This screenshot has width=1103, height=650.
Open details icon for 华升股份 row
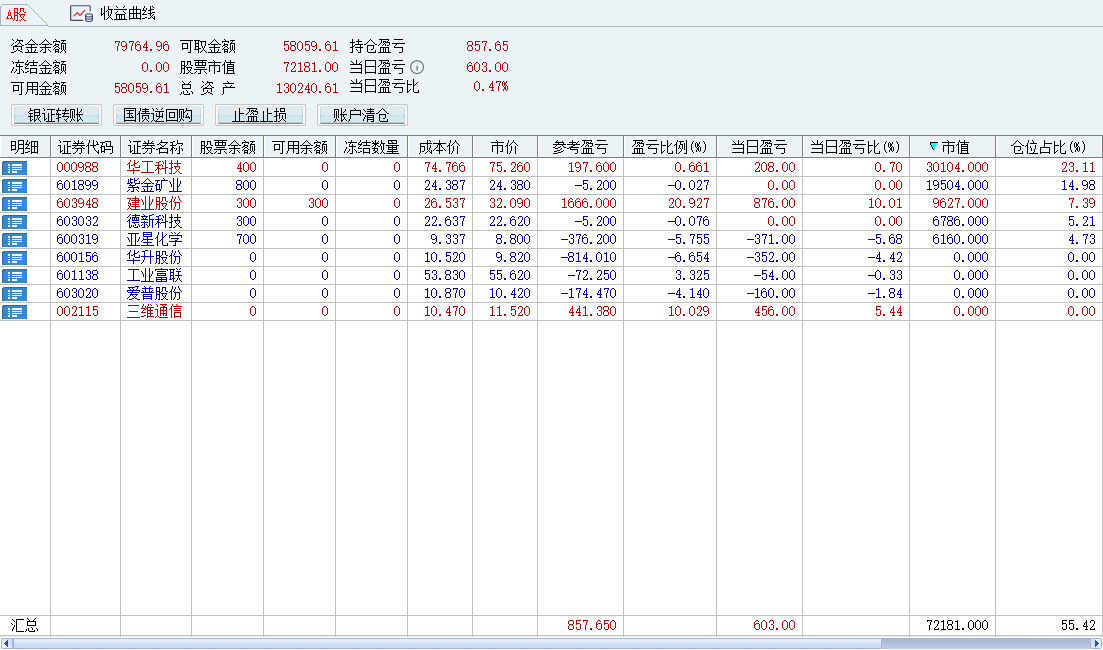(x=14, y=257)
